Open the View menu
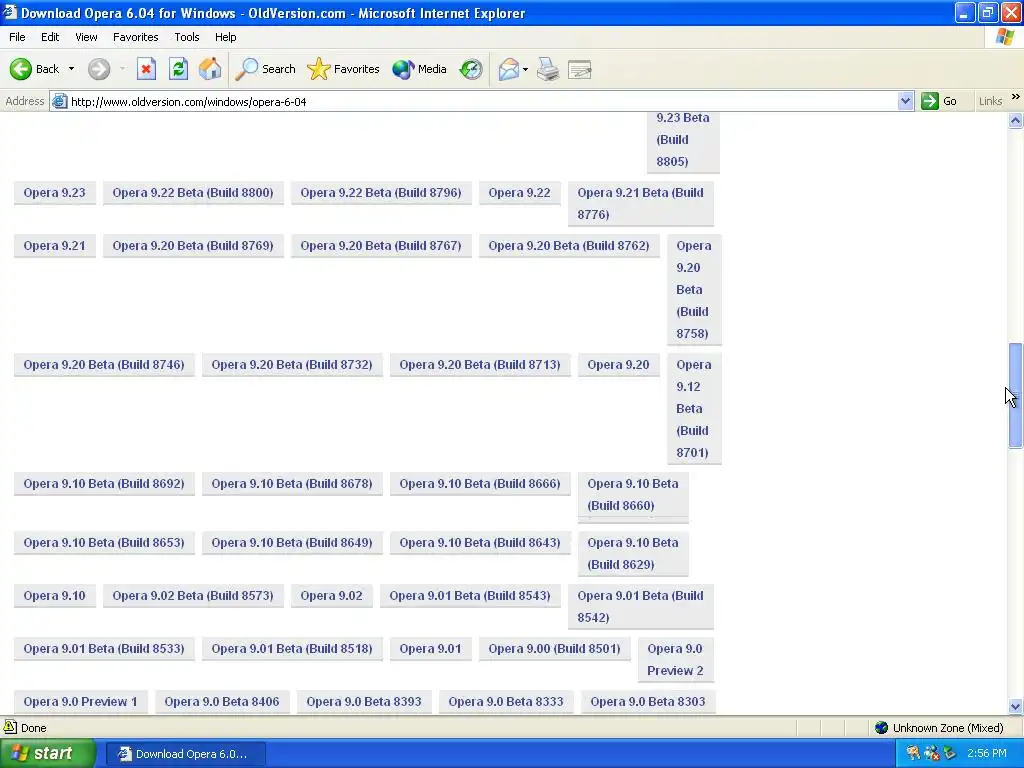1024x768 pixels. tap(86, 37)
